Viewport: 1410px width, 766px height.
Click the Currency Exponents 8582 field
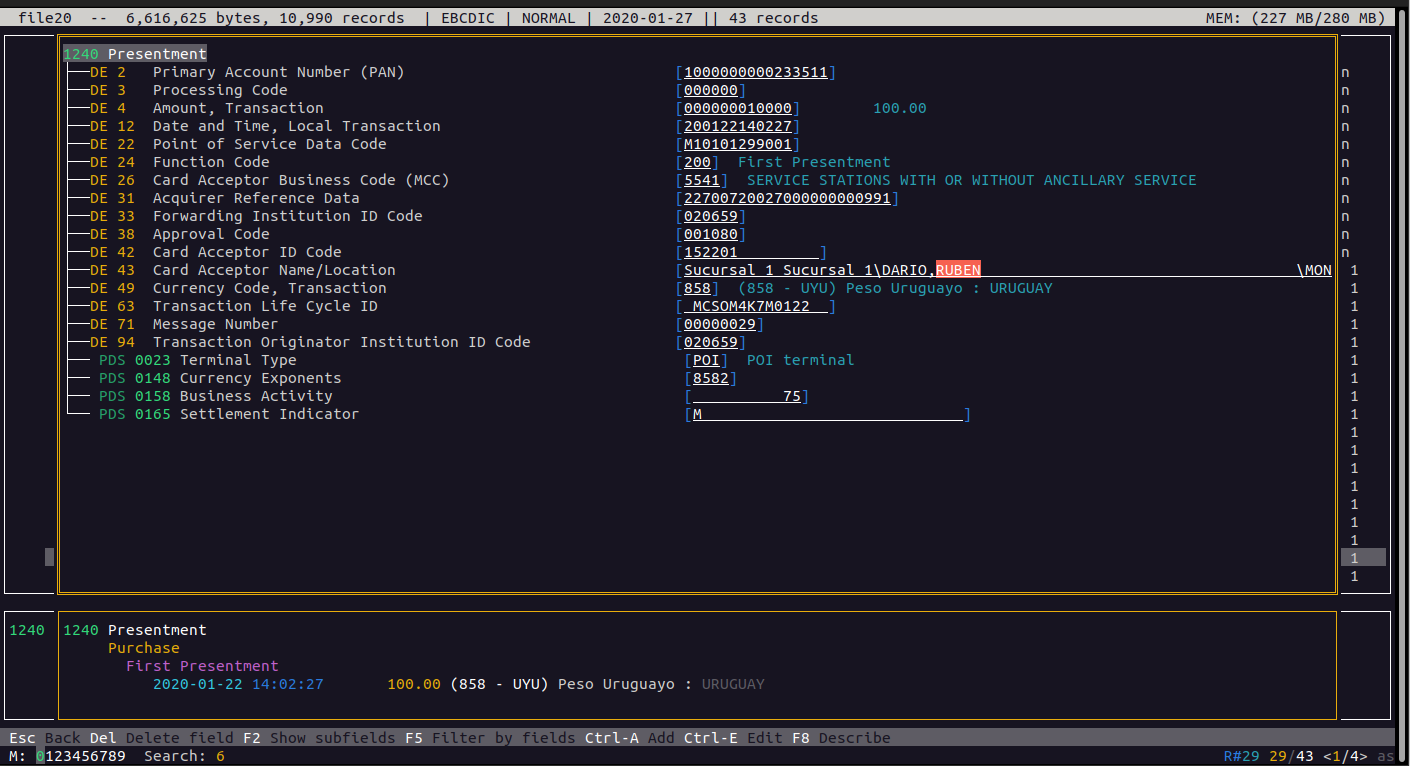[711, 378]
